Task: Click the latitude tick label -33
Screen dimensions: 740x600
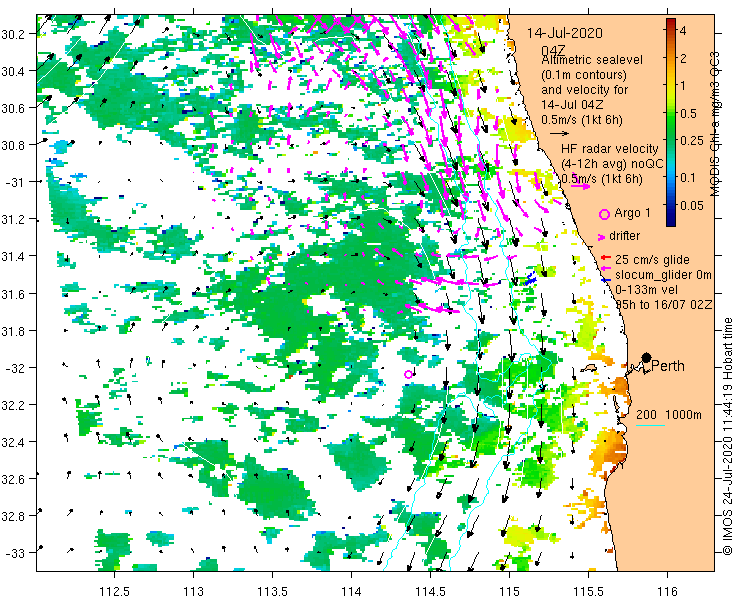Action: click(x=15, y=553)
